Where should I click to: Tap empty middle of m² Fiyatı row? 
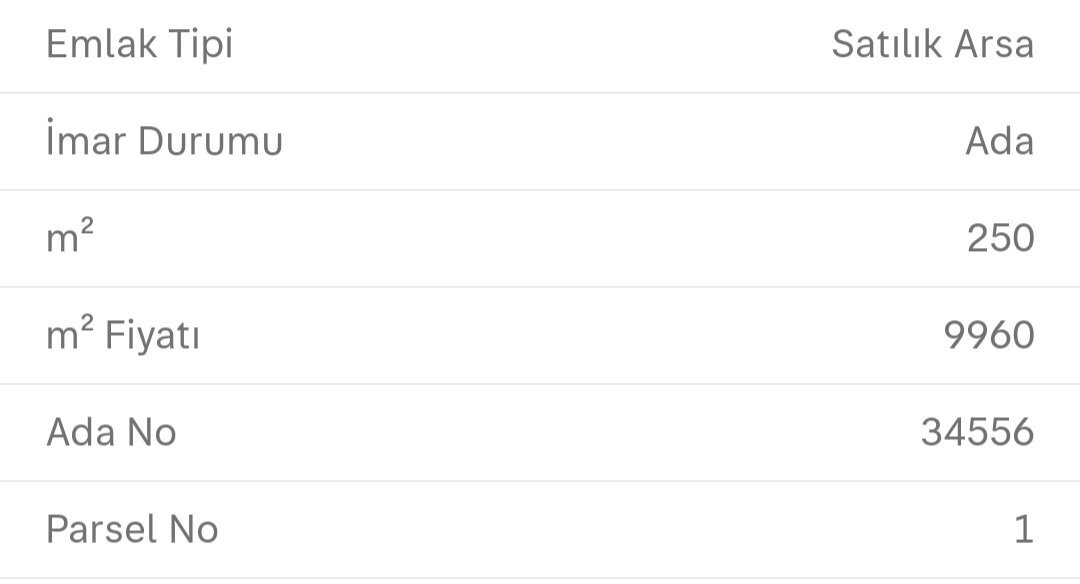click(560, 336)
